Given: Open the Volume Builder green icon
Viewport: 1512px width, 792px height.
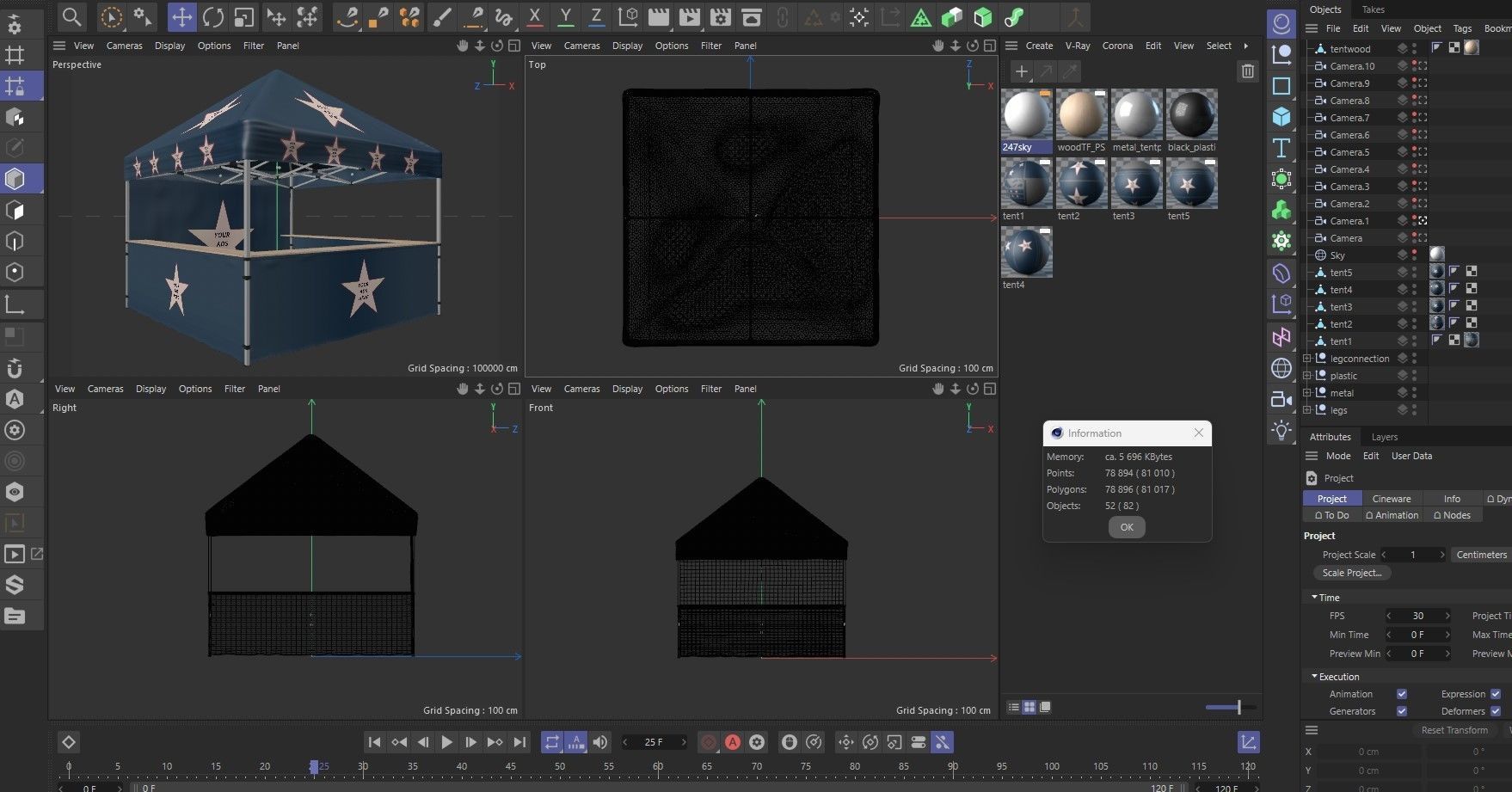Looking at the screenshot, I should click(1282, 210).
